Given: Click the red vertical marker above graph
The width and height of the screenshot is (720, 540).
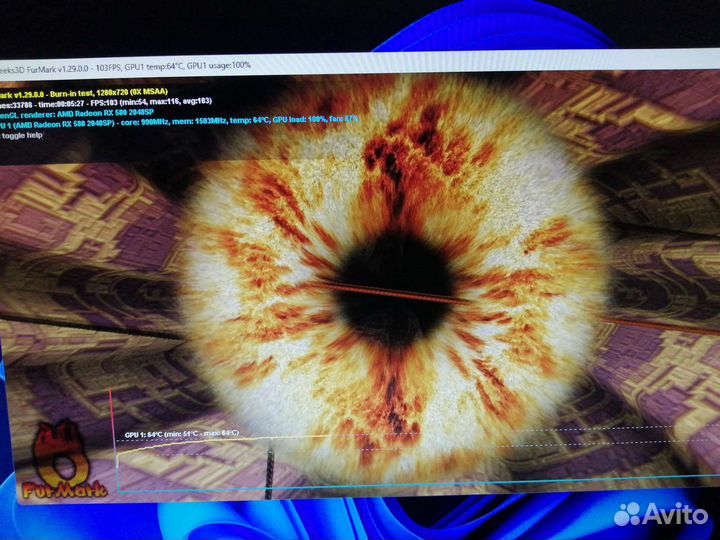Looking at the screenshot, I should click(x=109, y=410).
